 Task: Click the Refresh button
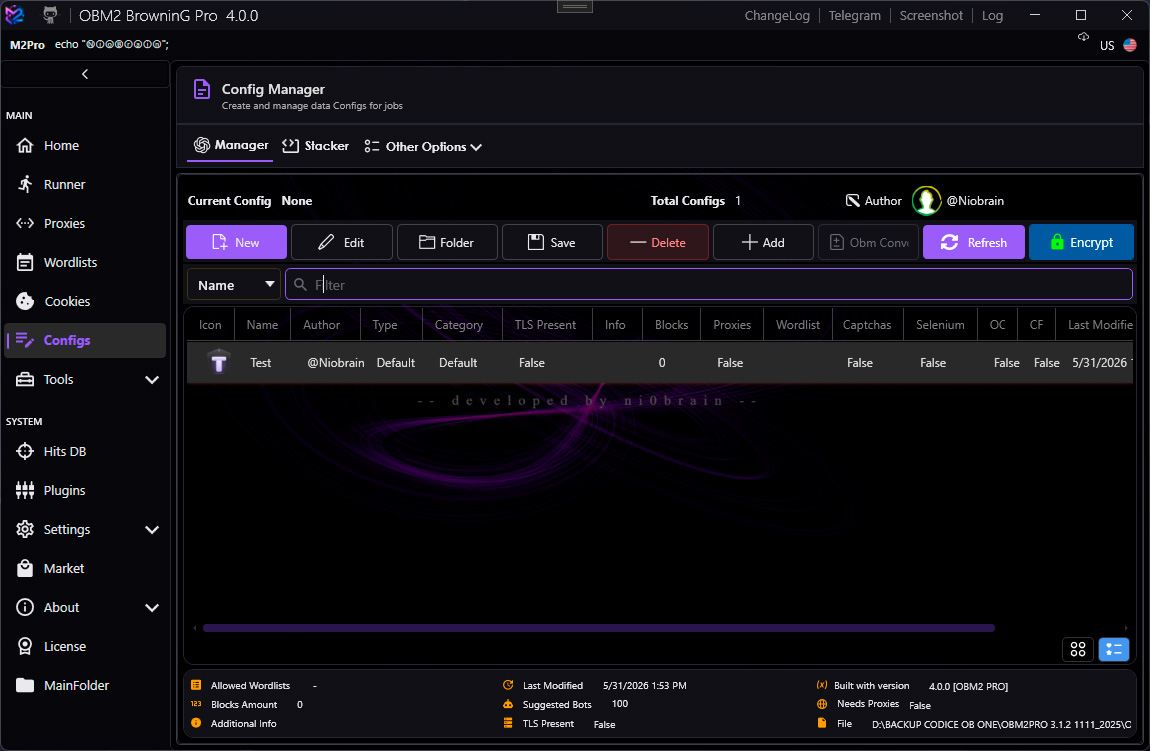coord(973,242)
